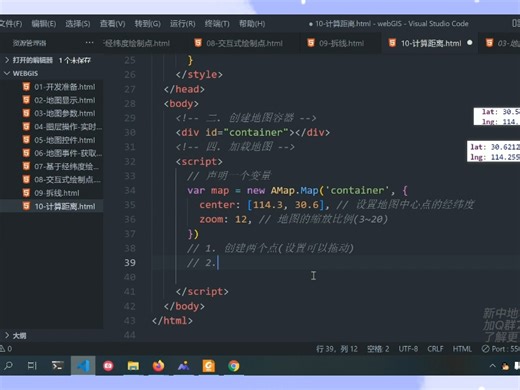Image resolution: width=520 pixels, height=390 pixels.
Task: Show hidden system tray icons
Action: [x=492, y=366]
